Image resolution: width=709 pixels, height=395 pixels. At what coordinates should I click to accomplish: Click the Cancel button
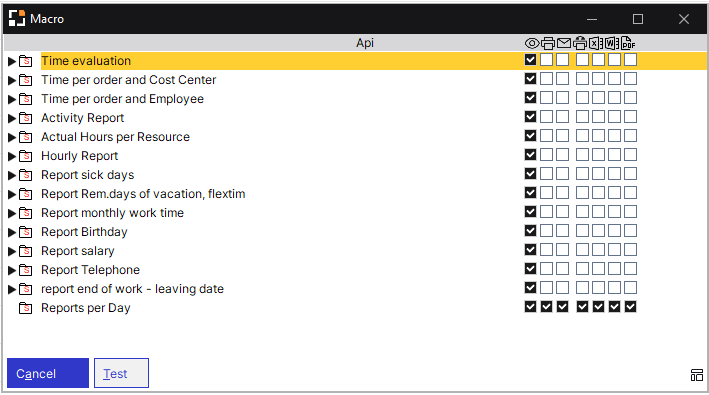48,373
